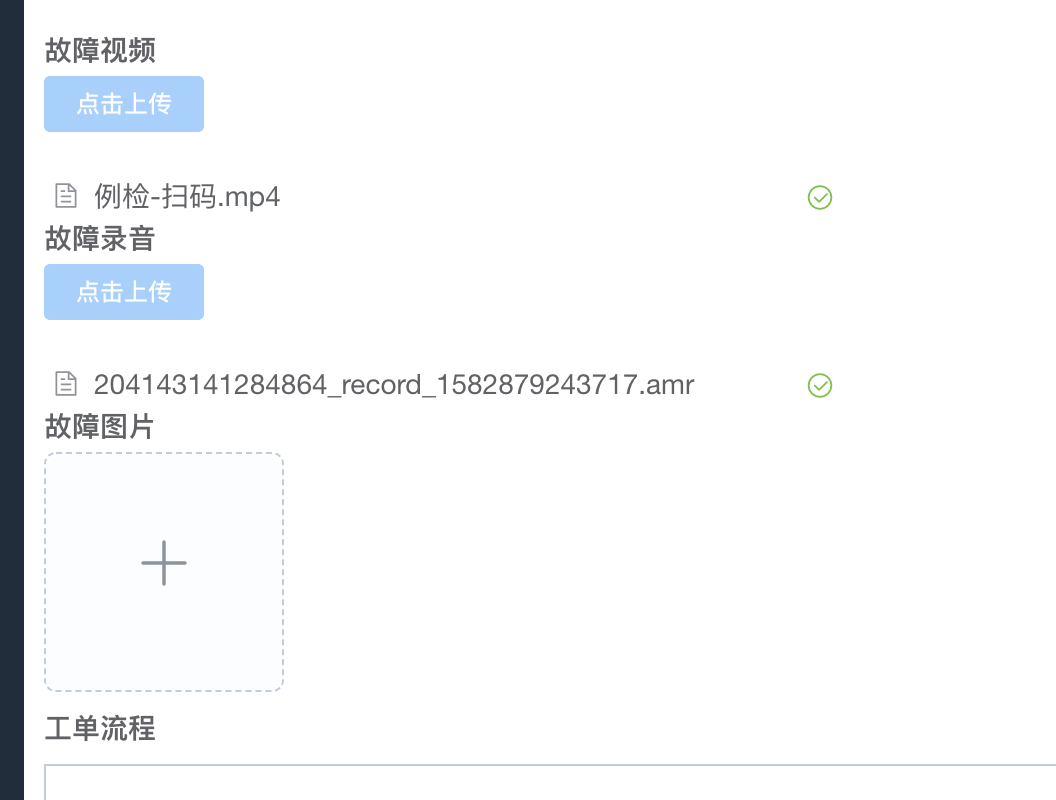Image resolution: width=1056 pixels, height=800 pixels.
Task: Click the green success checkmark for 例检-扫码.mp4
Action: click(819, 197)
